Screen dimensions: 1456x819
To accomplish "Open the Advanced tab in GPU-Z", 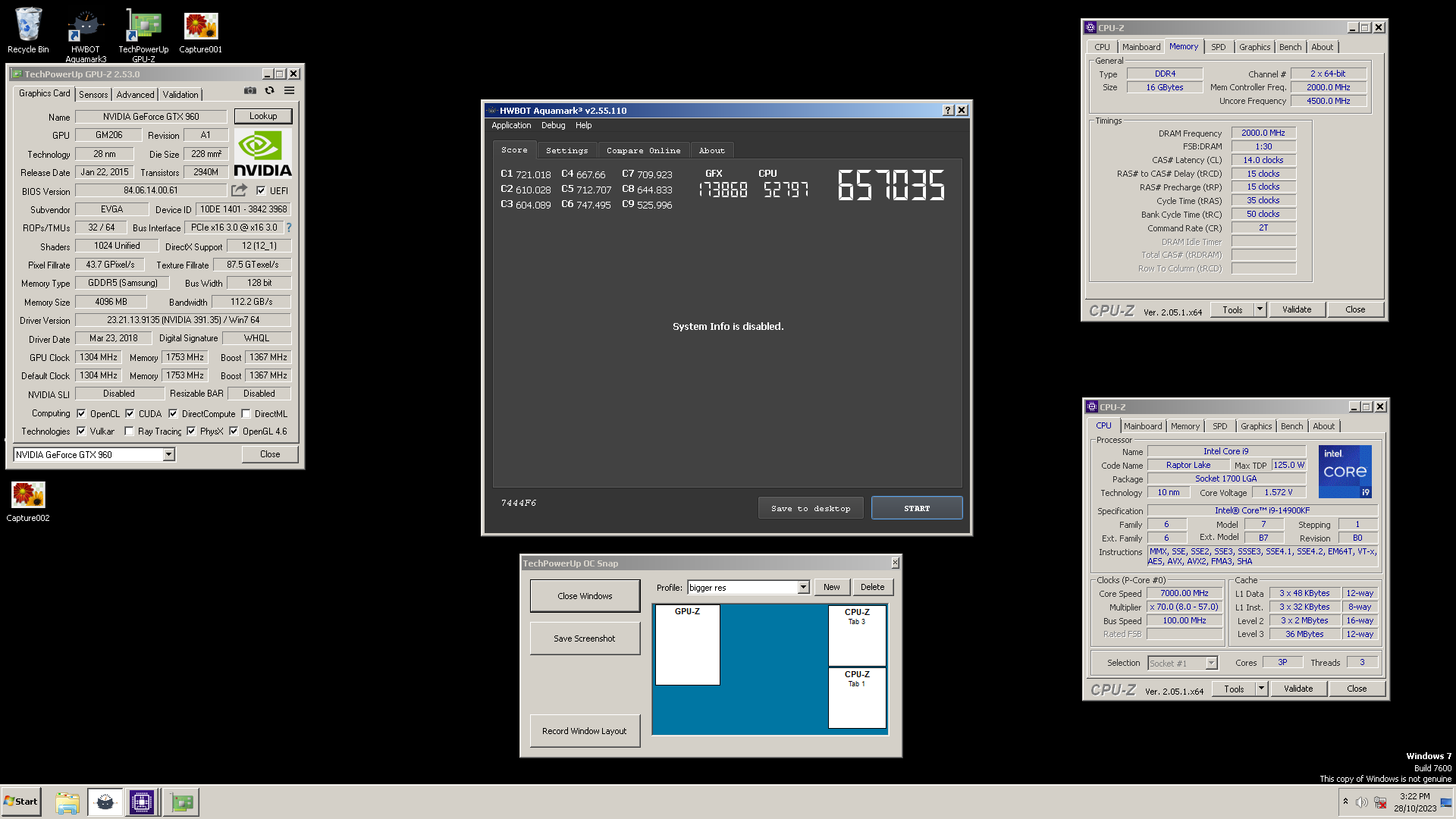I will click(135, 95).
